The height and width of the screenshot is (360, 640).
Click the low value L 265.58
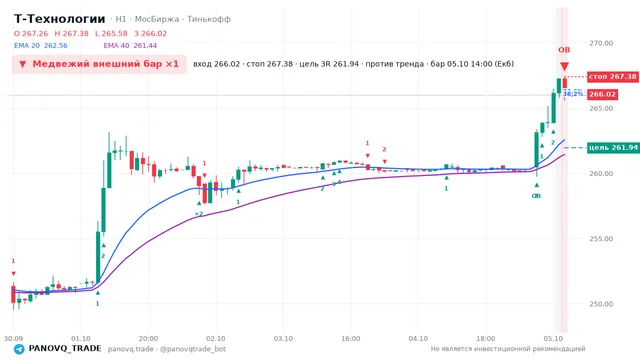pos(111,33)
